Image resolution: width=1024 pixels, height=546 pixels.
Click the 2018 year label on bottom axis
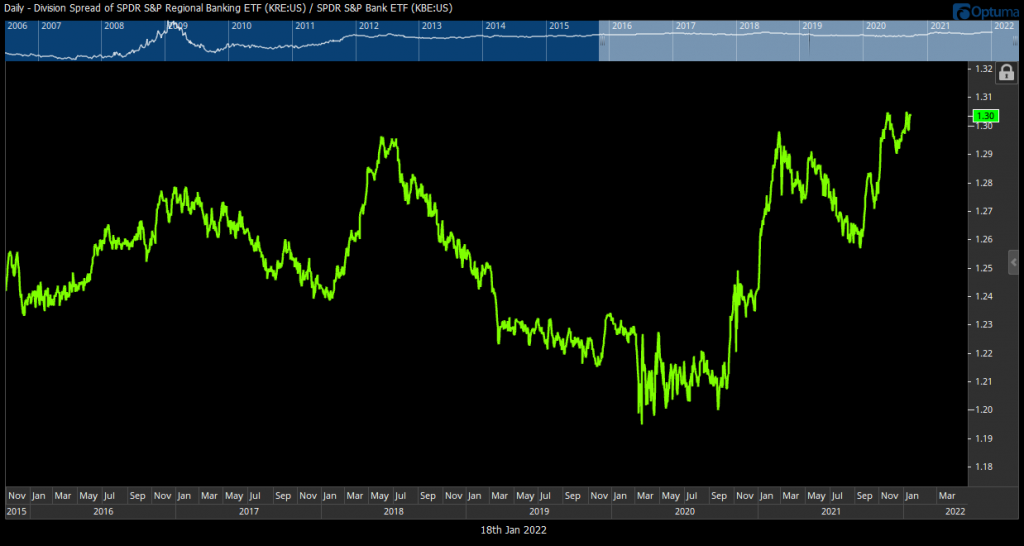393,511
